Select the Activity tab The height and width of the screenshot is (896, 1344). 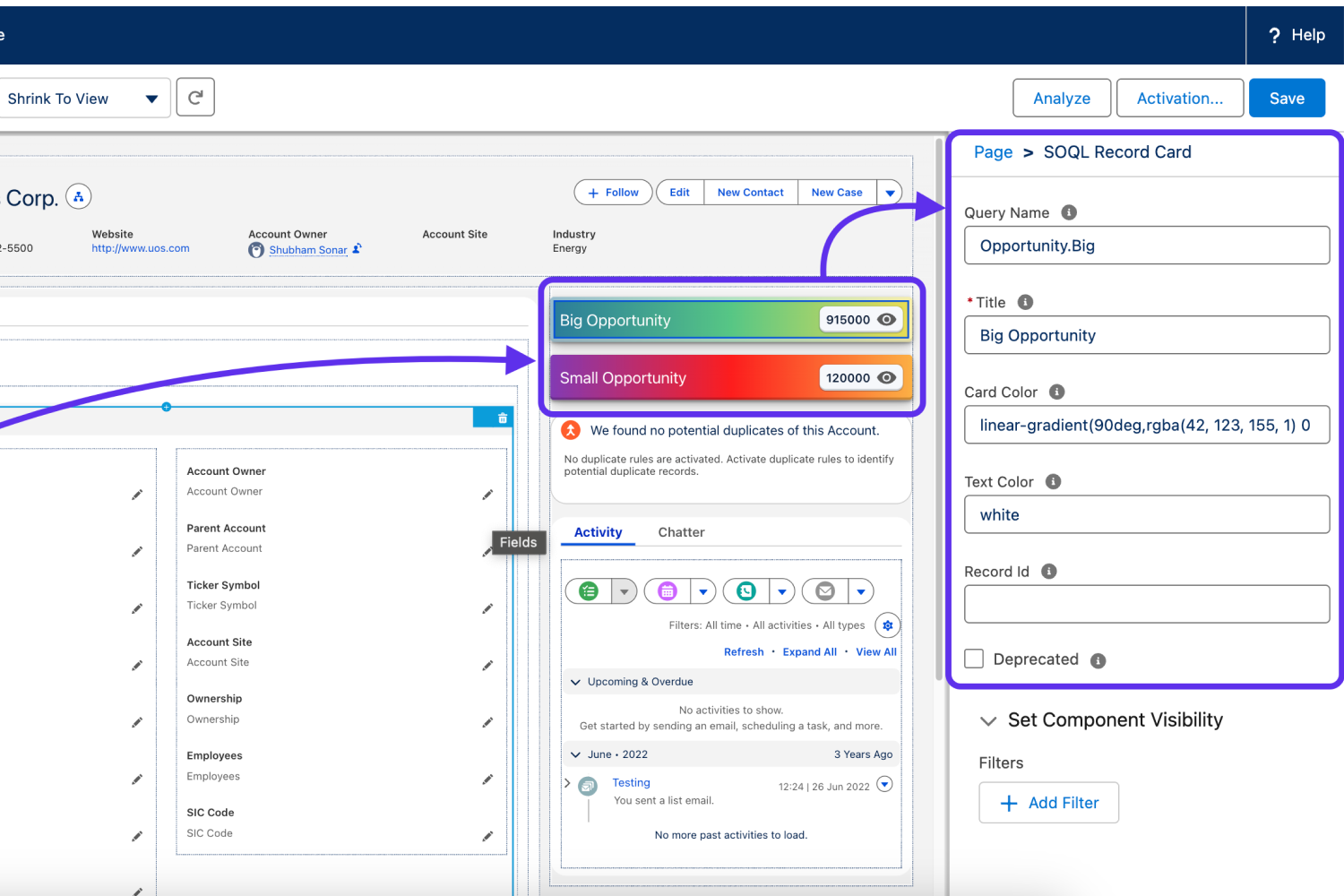pos(598,532)
